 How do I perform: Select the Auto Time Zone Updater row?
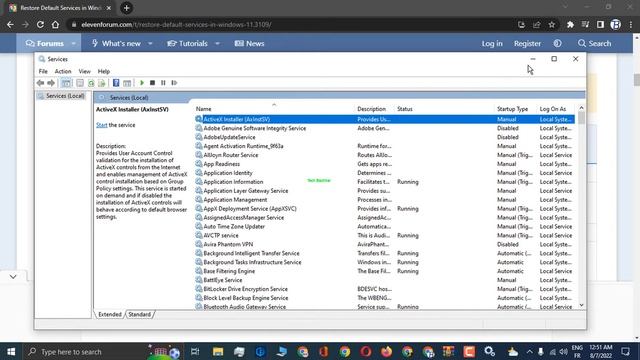click(384, 227)
